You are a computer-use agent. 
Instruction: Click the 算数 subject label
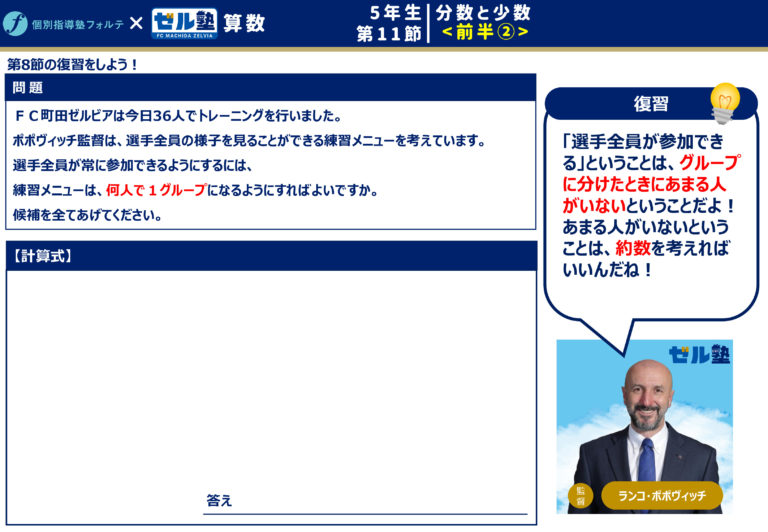point(244,24)
